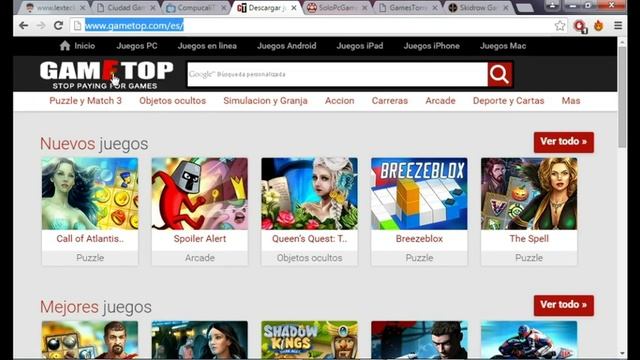This screenshot has width=640, height=360.
Task: Open the Objetos ocultos category link
Action: pyautogui.click(x=172, y=101)
